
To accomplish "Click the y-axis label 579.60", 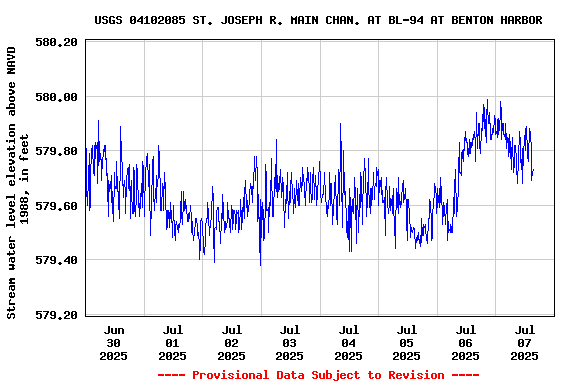I will [57, 206].
